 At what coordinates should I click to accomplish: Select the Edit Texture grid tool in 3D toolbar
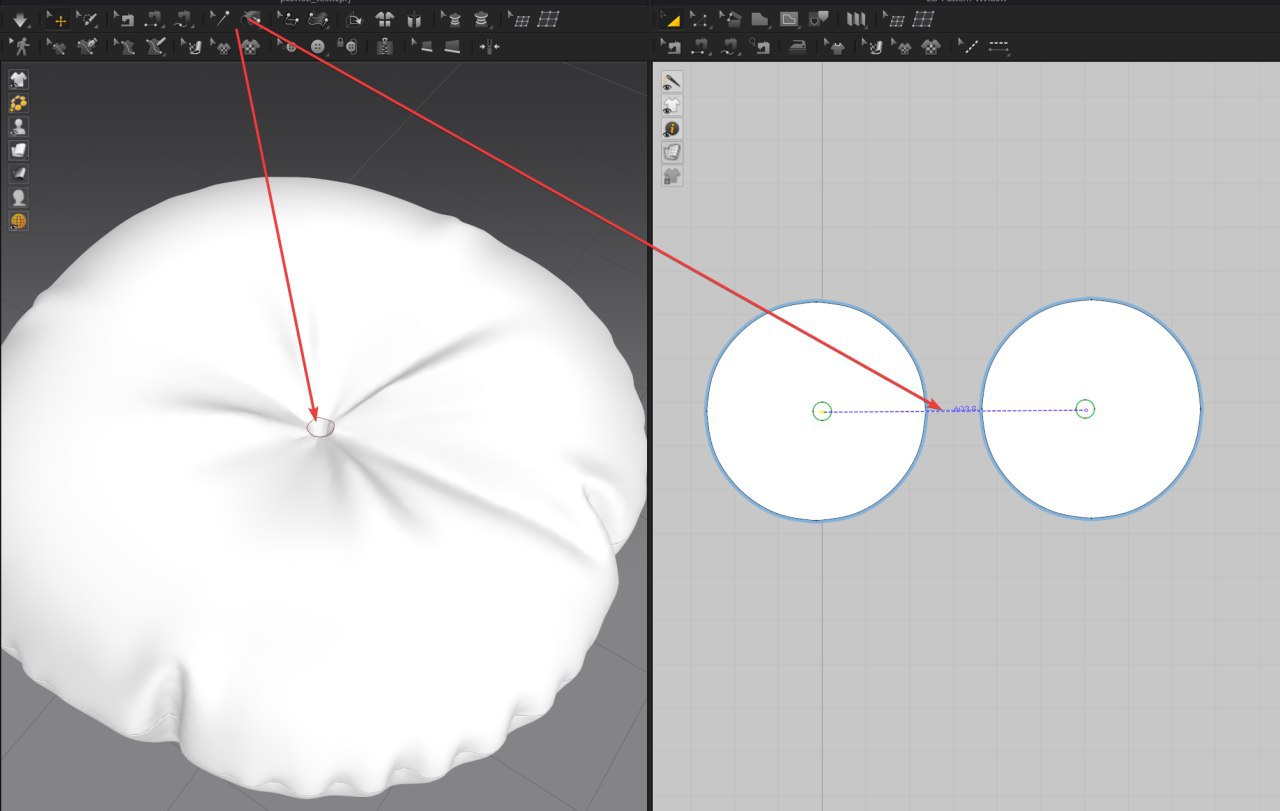point(517,19)
